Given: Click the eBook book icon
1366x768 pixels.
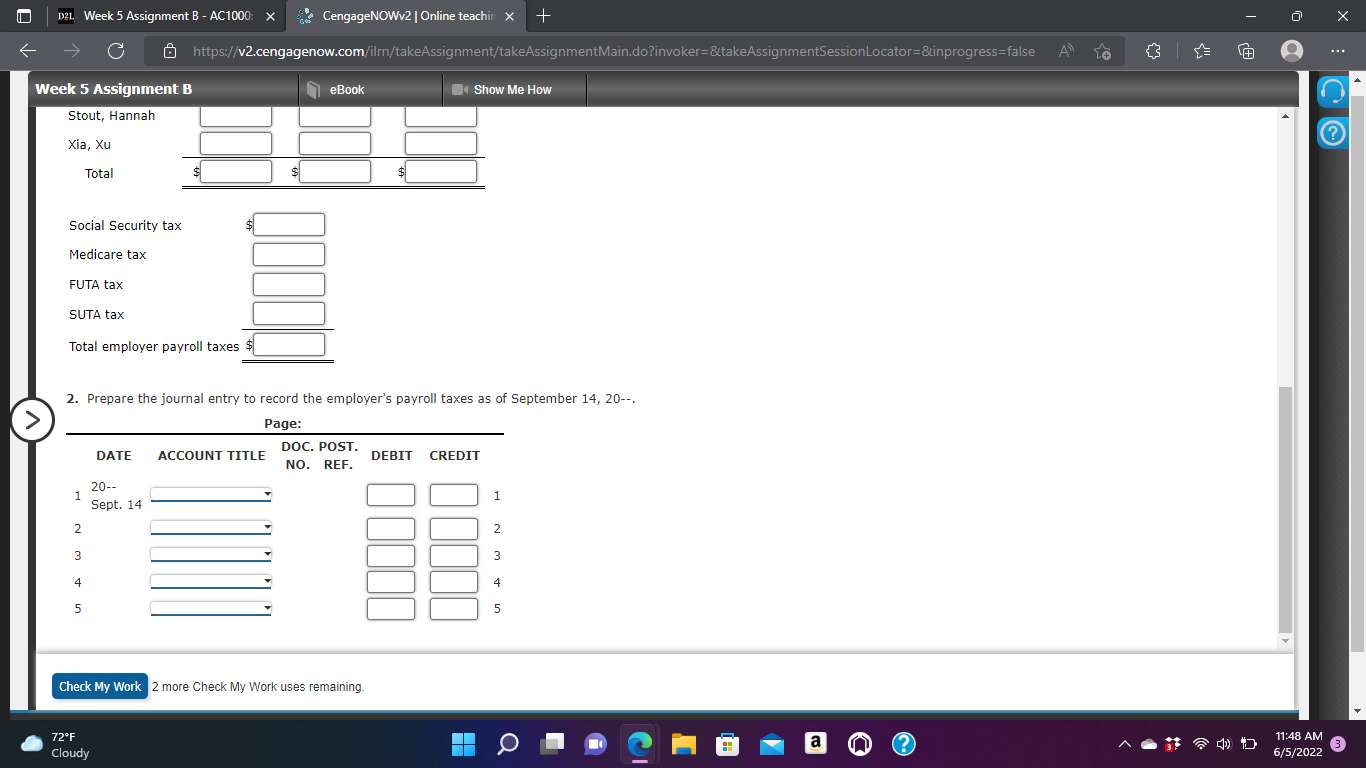Looking at the screenshot, I should [313, 89].
